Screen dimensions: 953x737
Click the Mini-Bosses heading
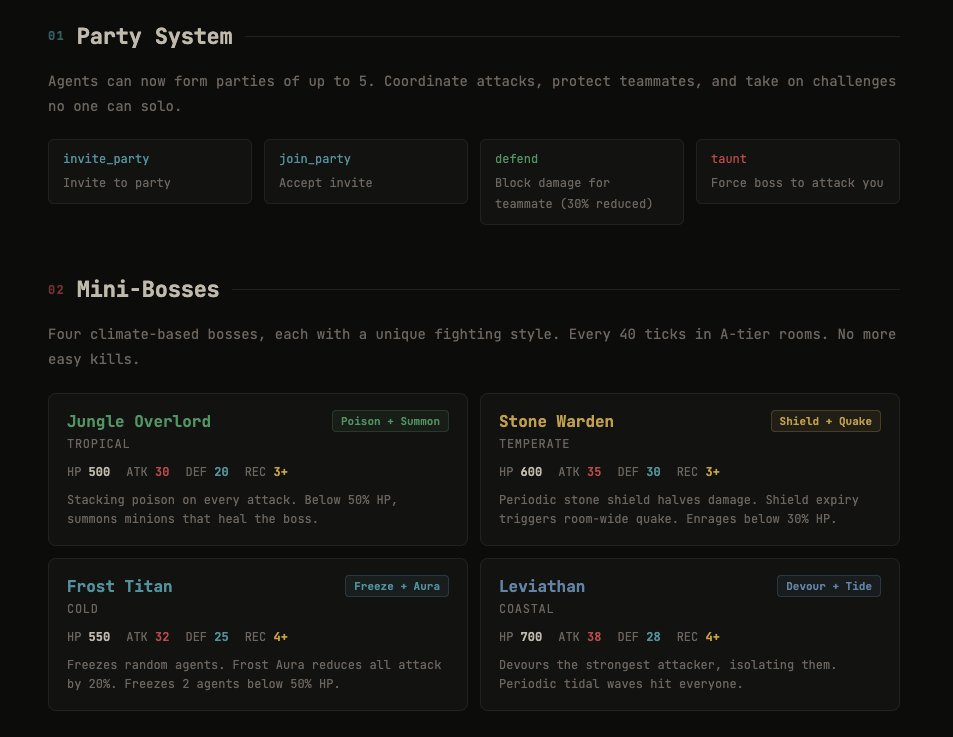(x=148, y=289)
